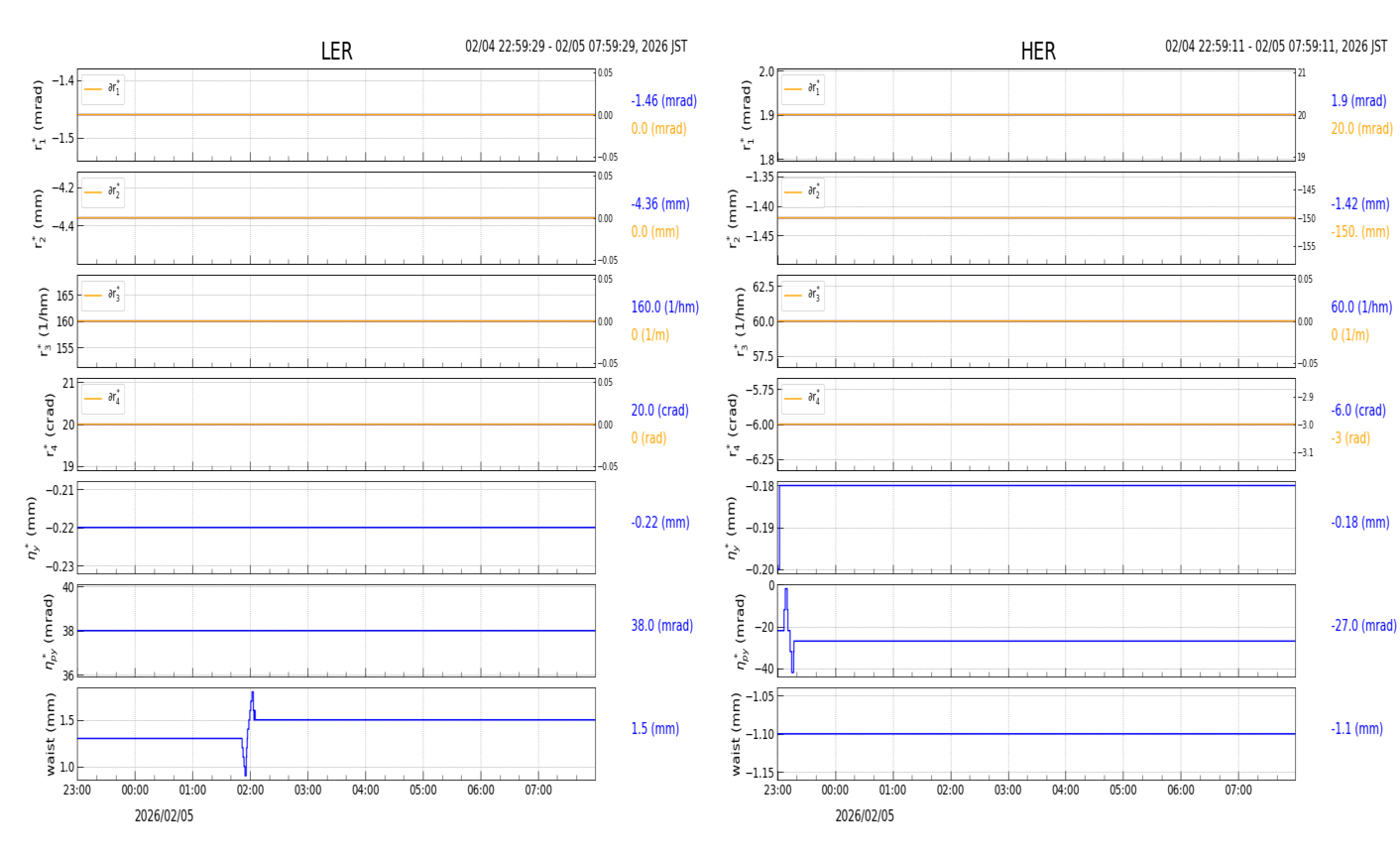1400x857 pixels.
Task: Click the ∂r1* legend in the LER plot
Action: point(103,89)
